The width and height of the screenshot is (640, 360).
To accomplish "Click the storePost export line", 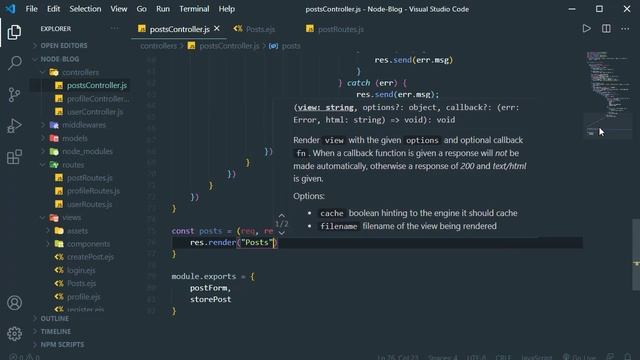I will pyautogui.click(x=210, y=299).
